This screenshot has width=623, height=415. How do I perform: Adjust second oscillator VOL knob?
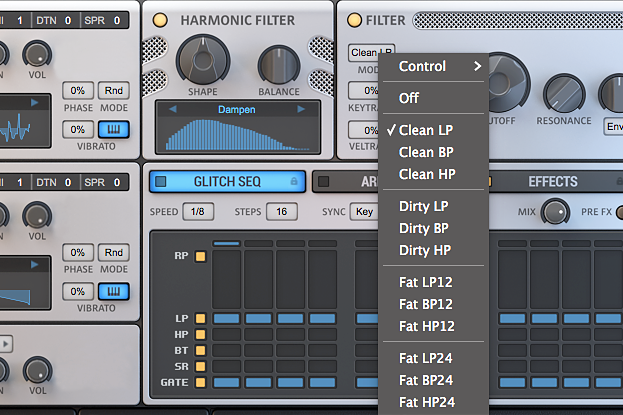37,216
